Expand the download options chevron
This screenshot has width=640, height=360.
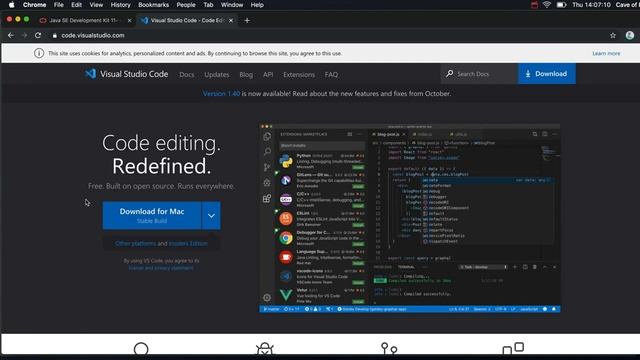point(211,216)
